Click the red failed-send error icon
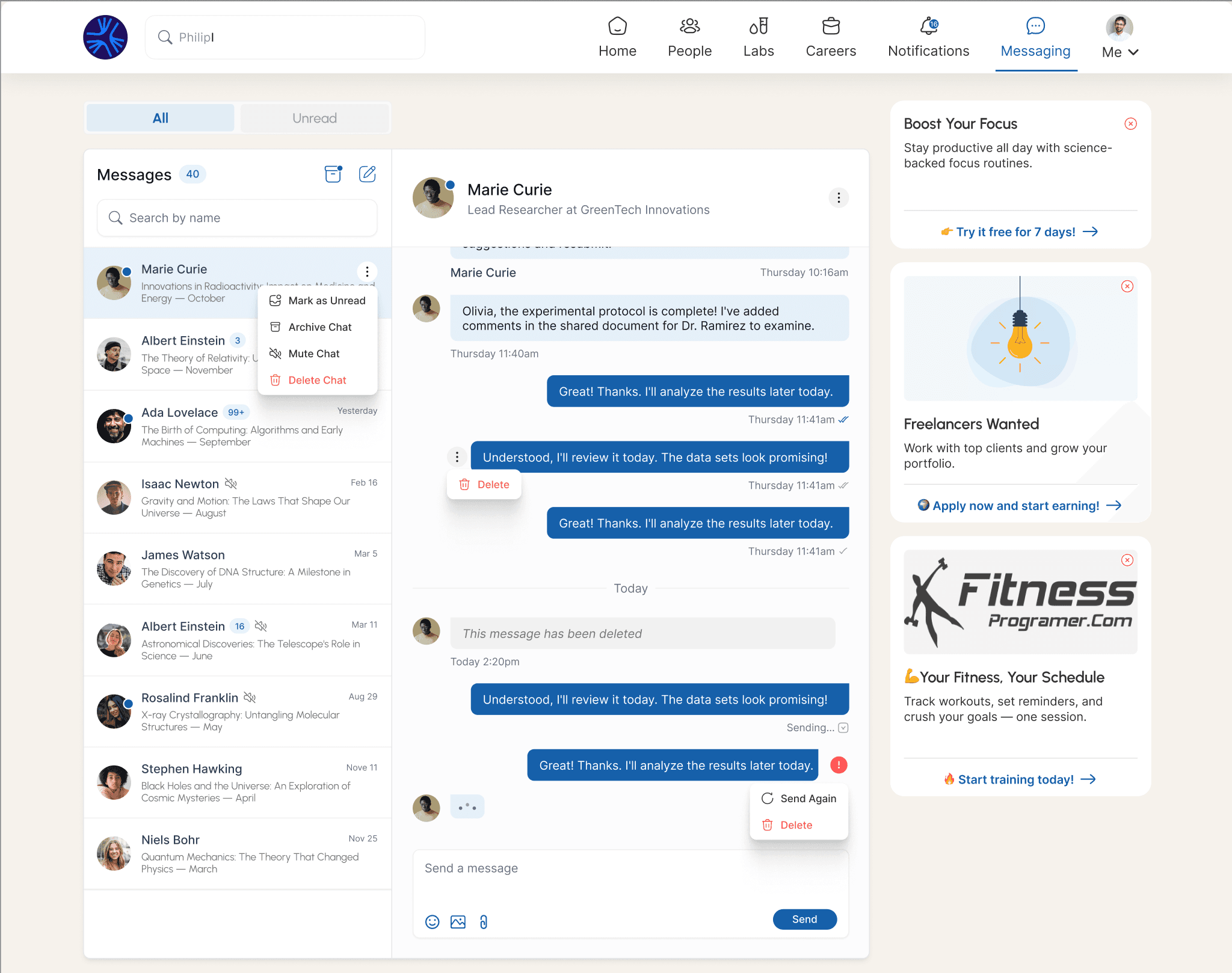The height and width of the screenshot is (973, 1232). pos(839,765)
